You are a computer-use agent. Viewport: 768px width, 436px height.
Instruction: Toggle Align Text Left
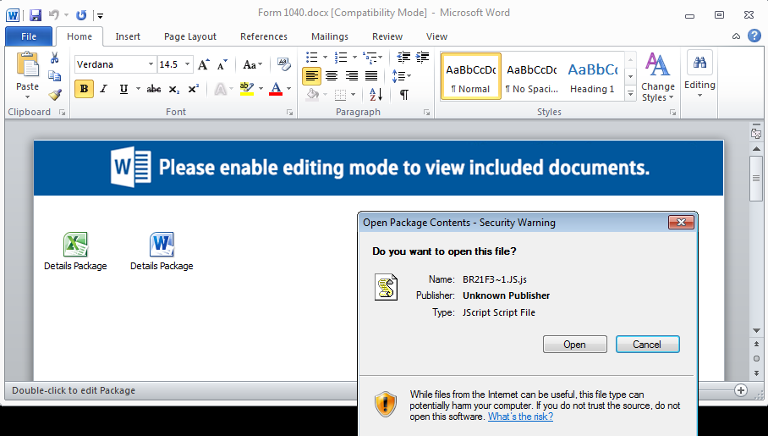click(312, 76)
